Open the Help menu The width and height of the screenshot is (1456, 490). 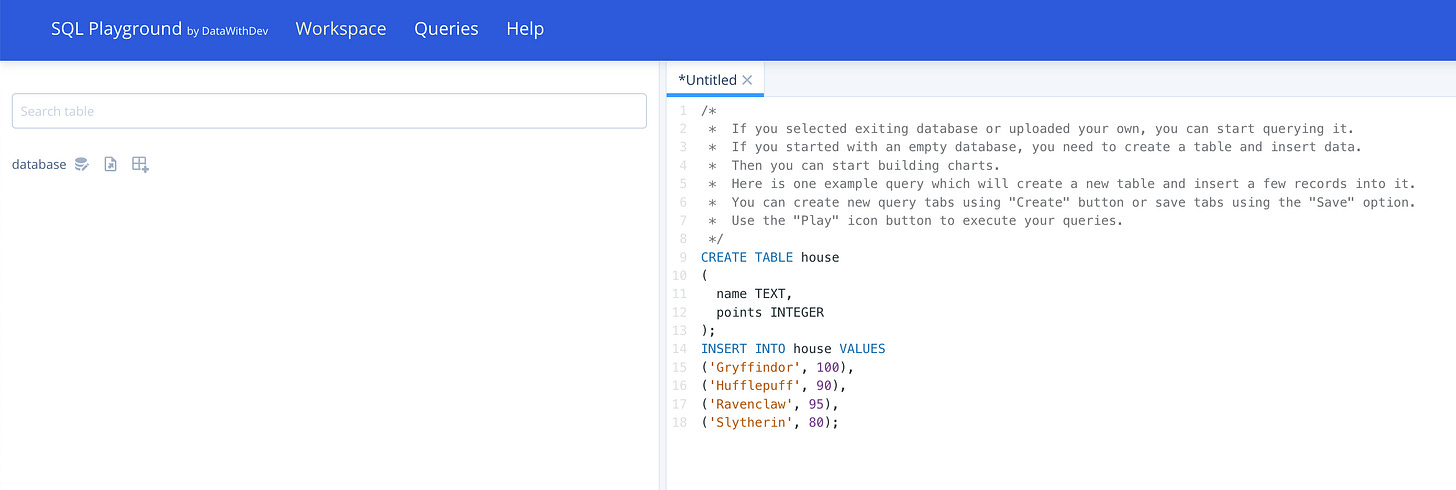525,29
